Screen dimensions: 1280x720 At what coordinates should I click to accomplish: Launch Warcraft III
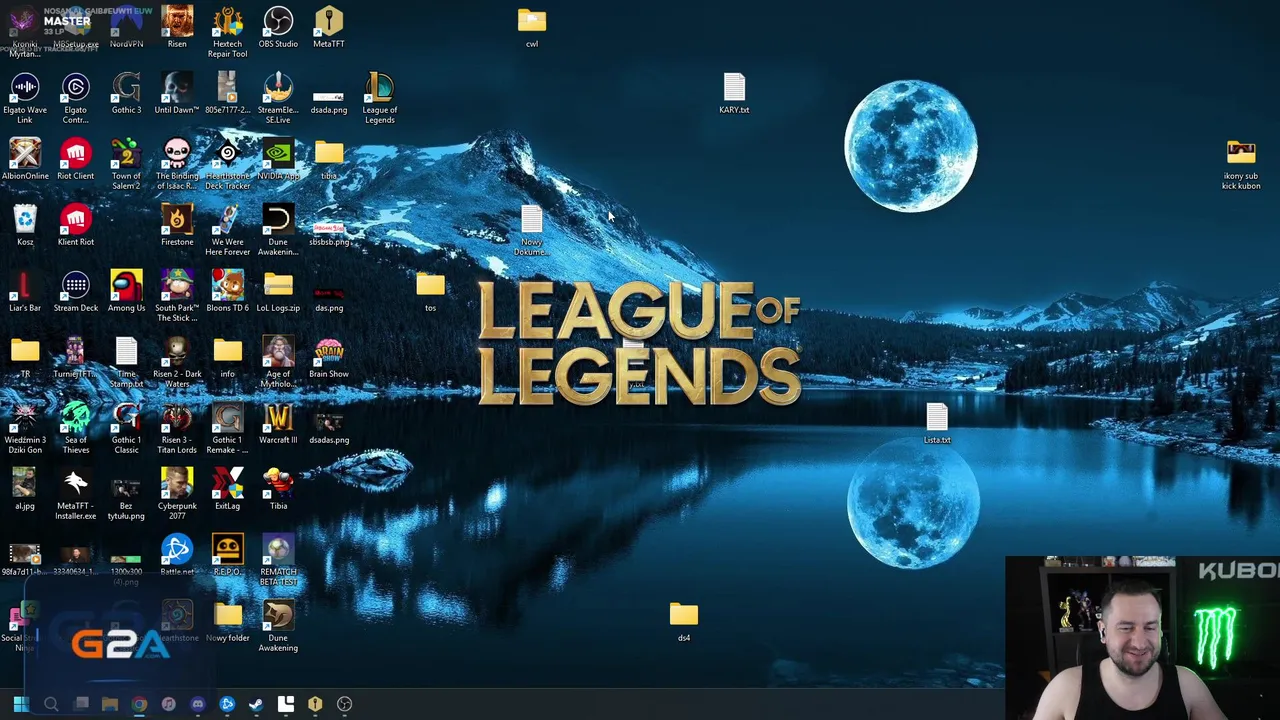pyautogui.click(x=278, y=424)
